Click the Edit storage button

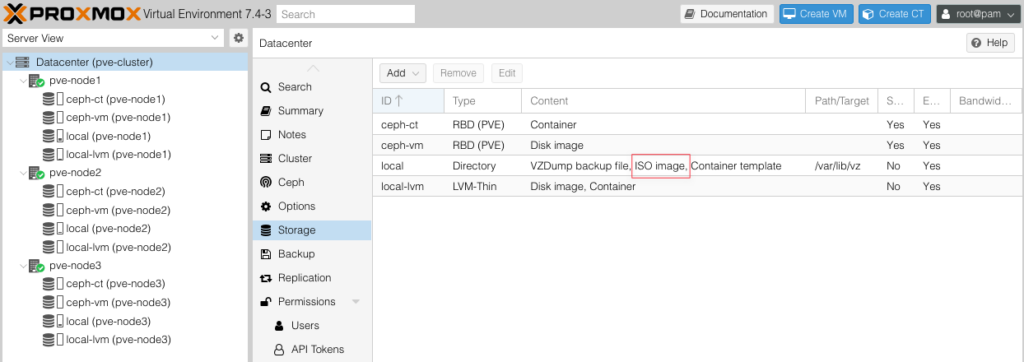(x=507, y=73)
